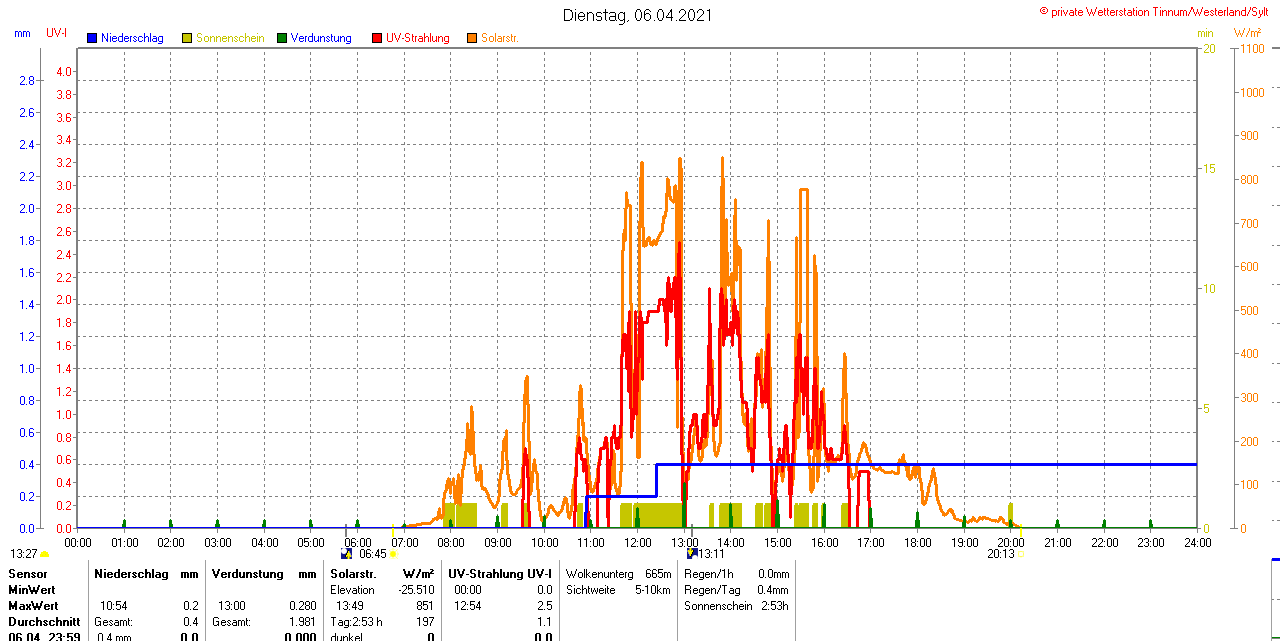Click the Sonnenschein legend text

click(x=230, y=38)
